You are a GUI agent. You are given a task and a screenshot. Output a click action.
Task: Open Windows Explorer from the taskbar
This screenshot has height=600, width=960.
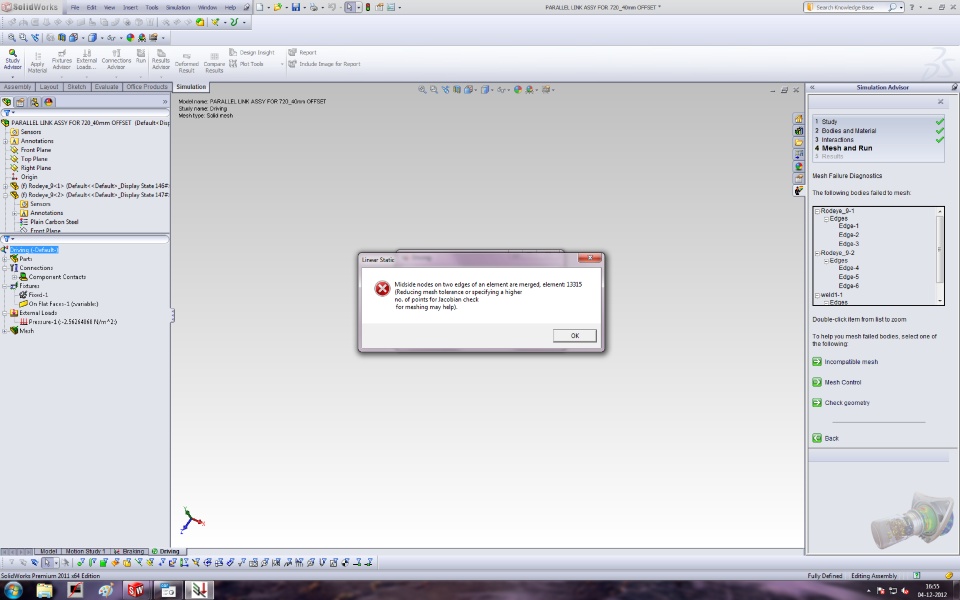point(45,590)
